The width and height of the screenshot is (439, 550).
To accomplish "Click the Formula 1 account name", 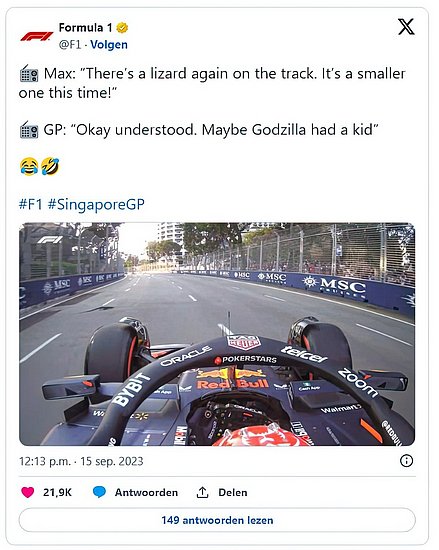I will pos(86,27).
